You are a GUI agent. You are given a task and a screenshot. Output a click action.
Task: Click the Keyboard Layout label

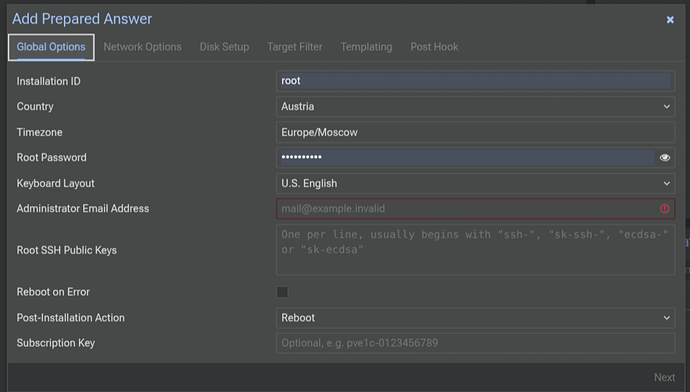tap(55, 183)
